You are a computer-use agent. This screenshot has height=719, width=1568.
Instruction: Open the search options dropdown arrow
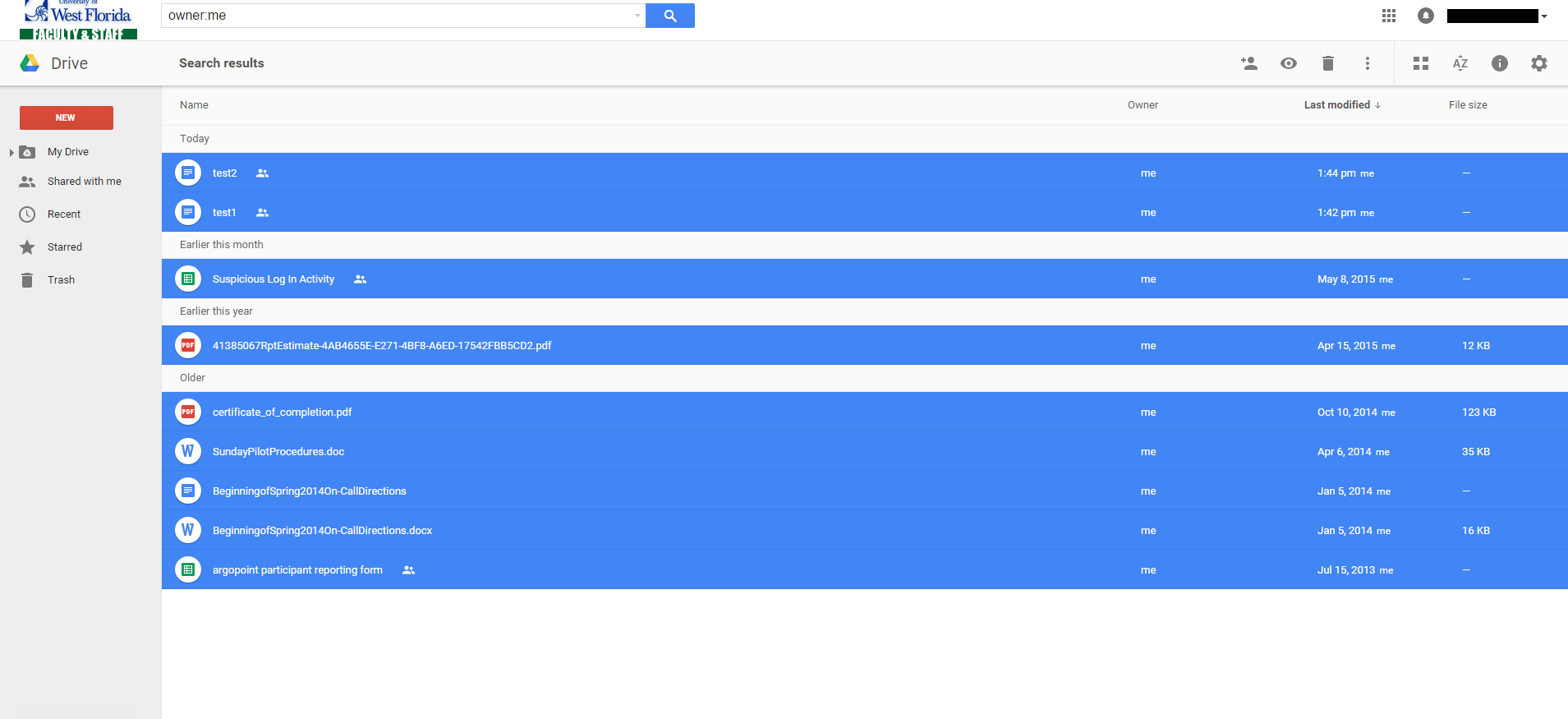pyautogui.click(x=637, y=16)
